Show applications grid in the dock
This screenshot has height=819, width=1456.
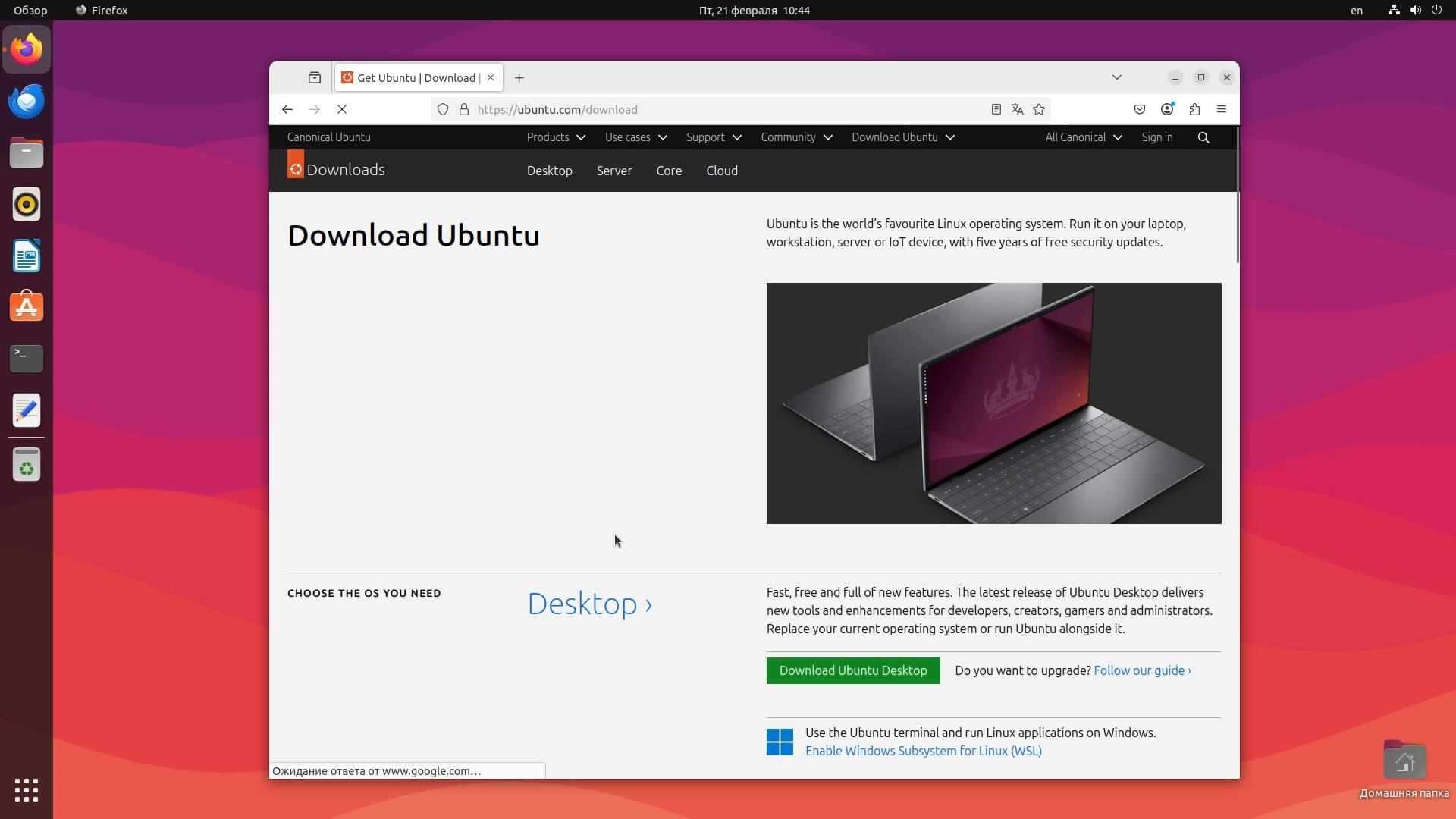(27, 789)
